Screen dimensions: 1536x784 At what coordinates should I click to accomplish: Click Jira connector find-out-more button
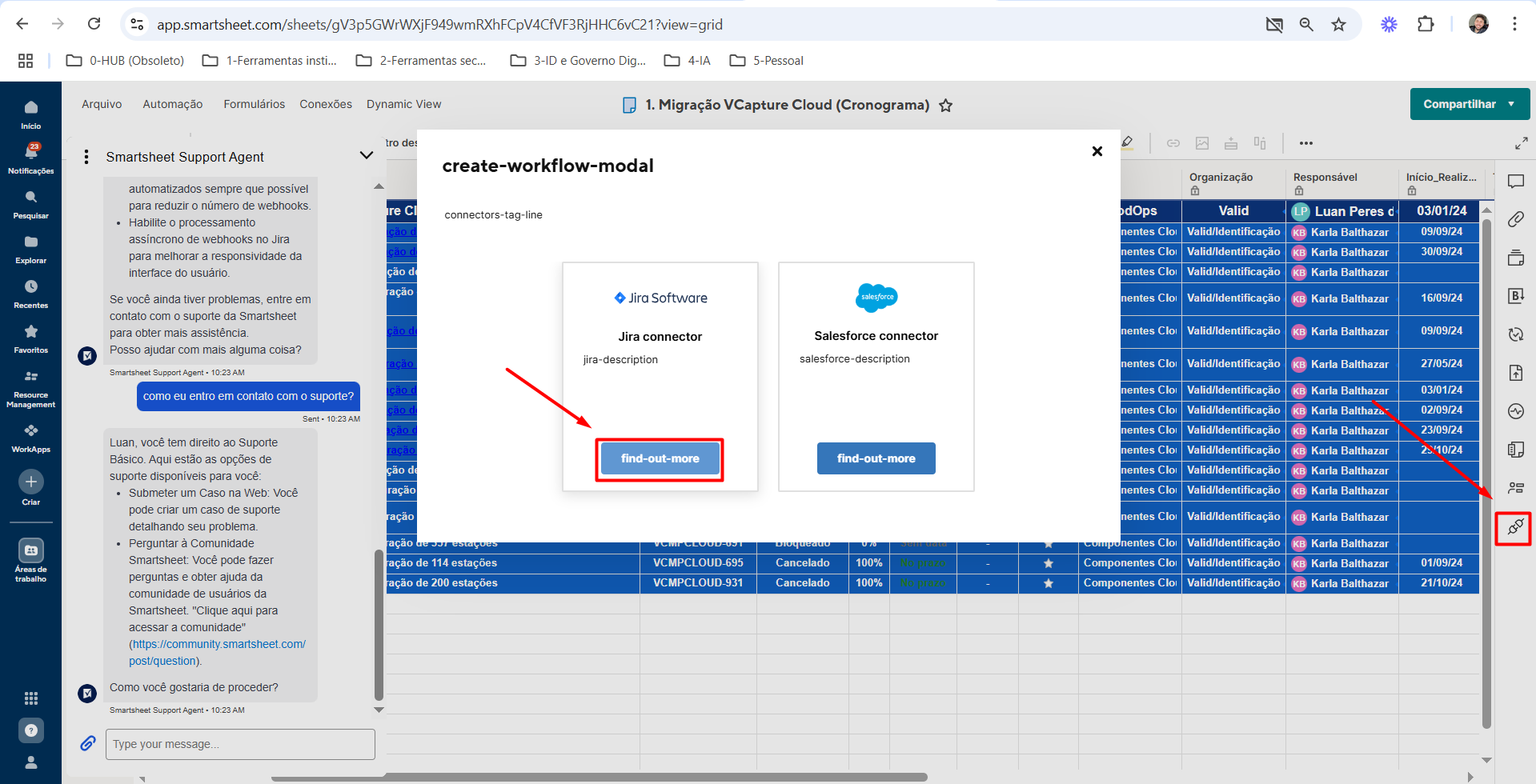[x=660, y=458]
